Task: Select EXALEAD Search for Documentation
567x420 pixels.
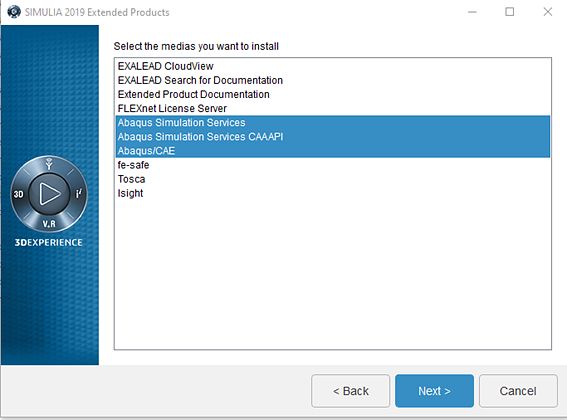Action: [333, 80]
